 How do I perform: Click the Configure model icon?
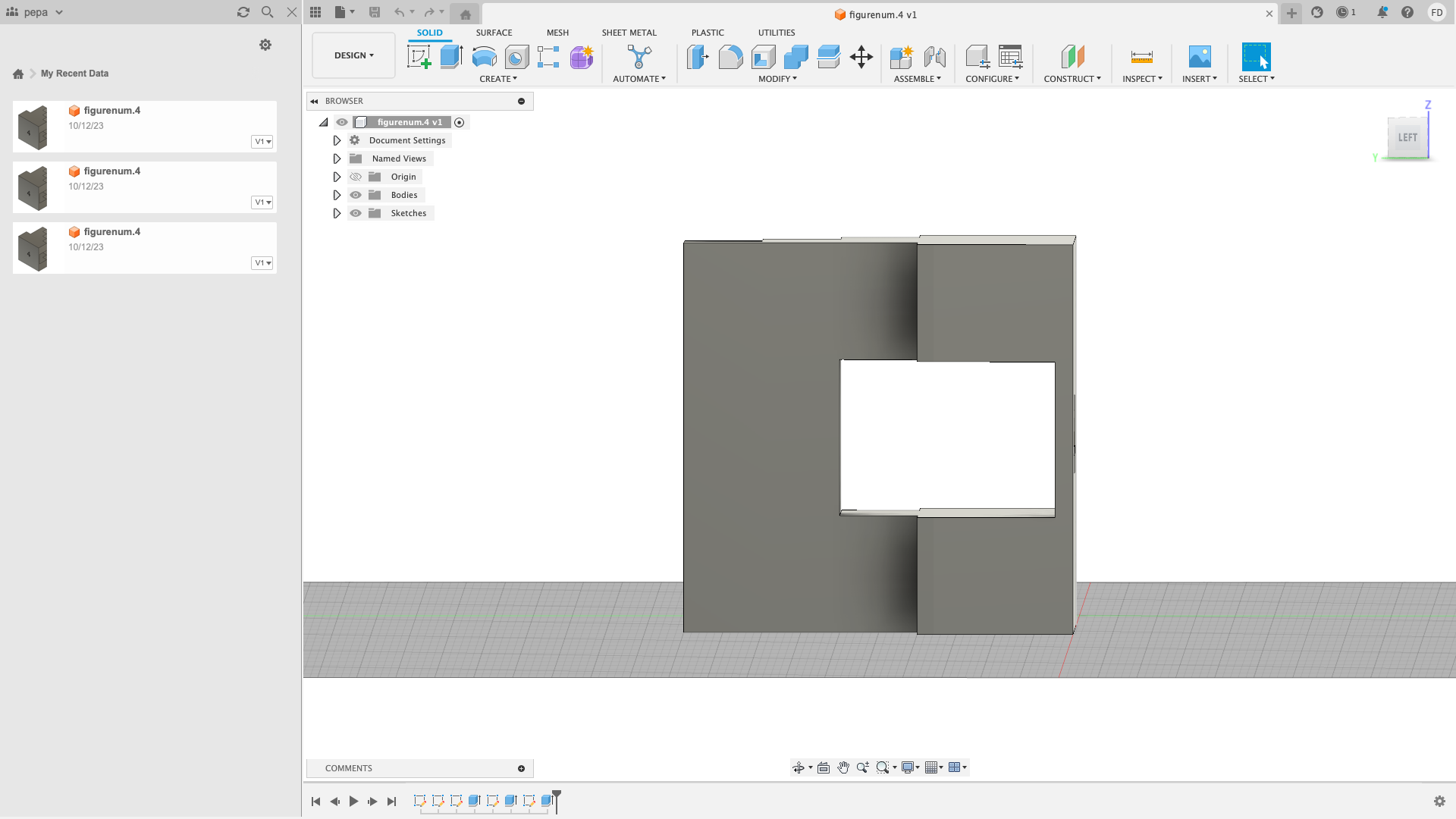[x=977, y=57]
